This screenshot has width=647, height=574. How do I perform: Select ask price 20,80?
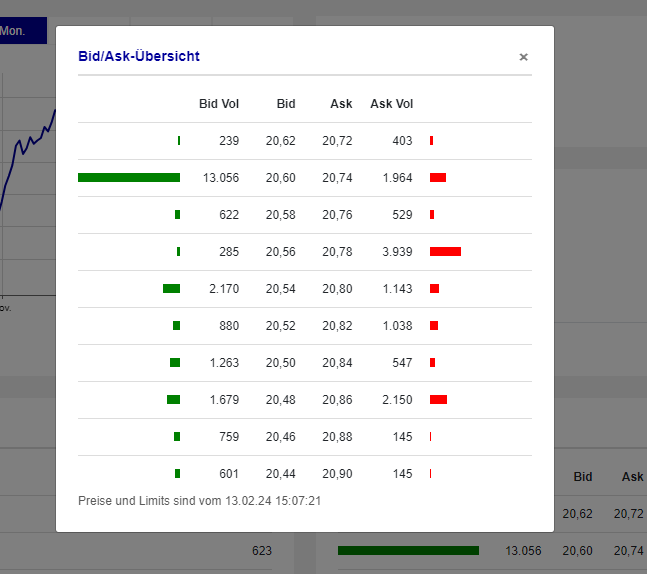click(x=337, y=288)
